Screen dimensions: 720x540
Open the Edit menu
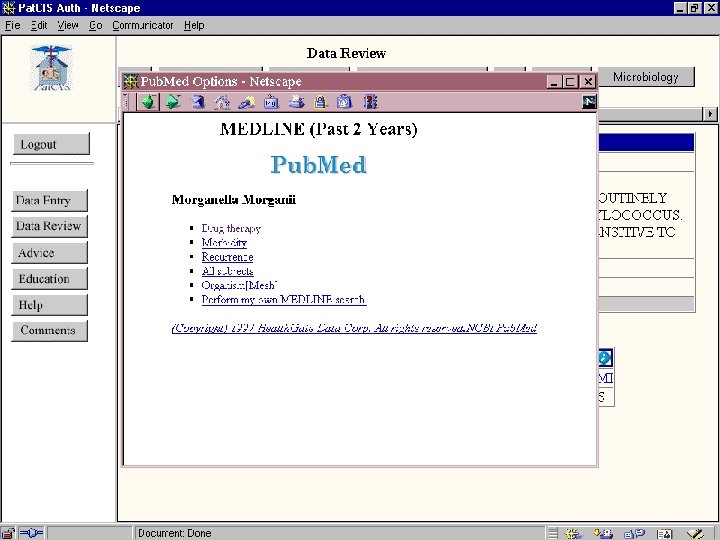(39, 25)
